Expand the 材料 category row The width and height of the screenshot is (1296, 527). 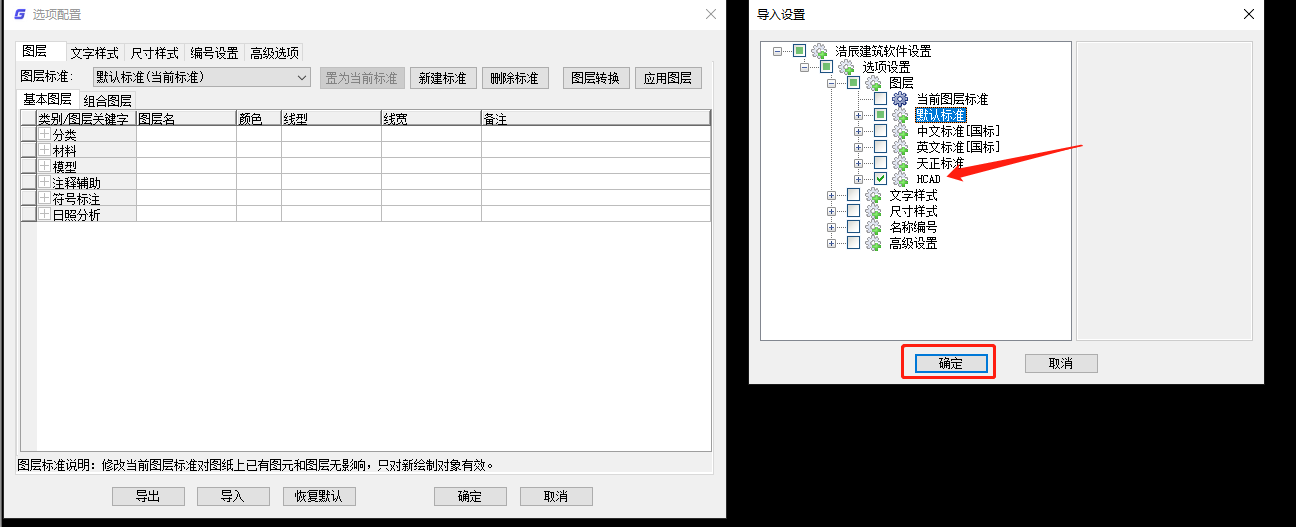tap(44, 150)
